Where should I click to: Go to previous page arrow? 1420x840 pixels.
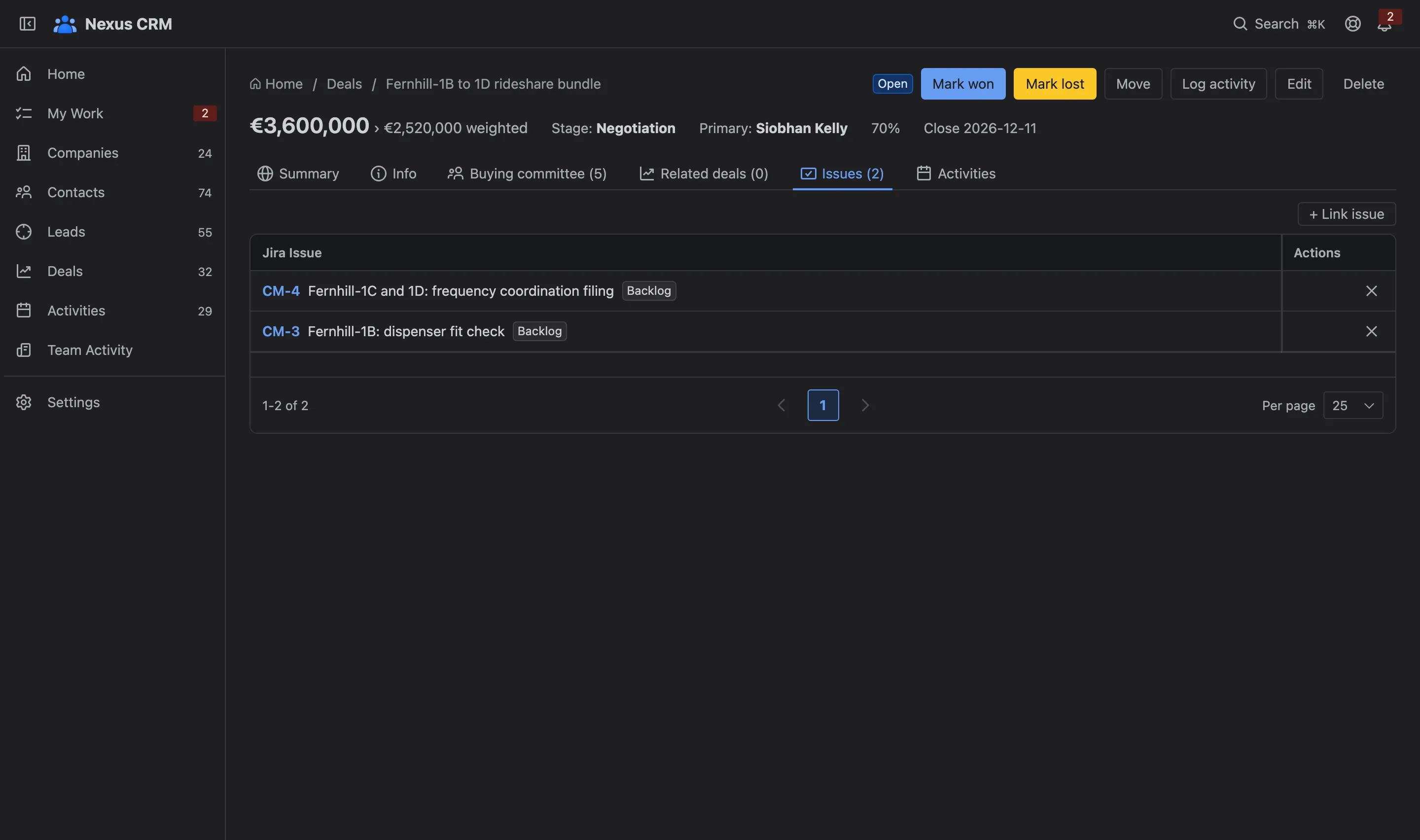click(x=781, y=405)
